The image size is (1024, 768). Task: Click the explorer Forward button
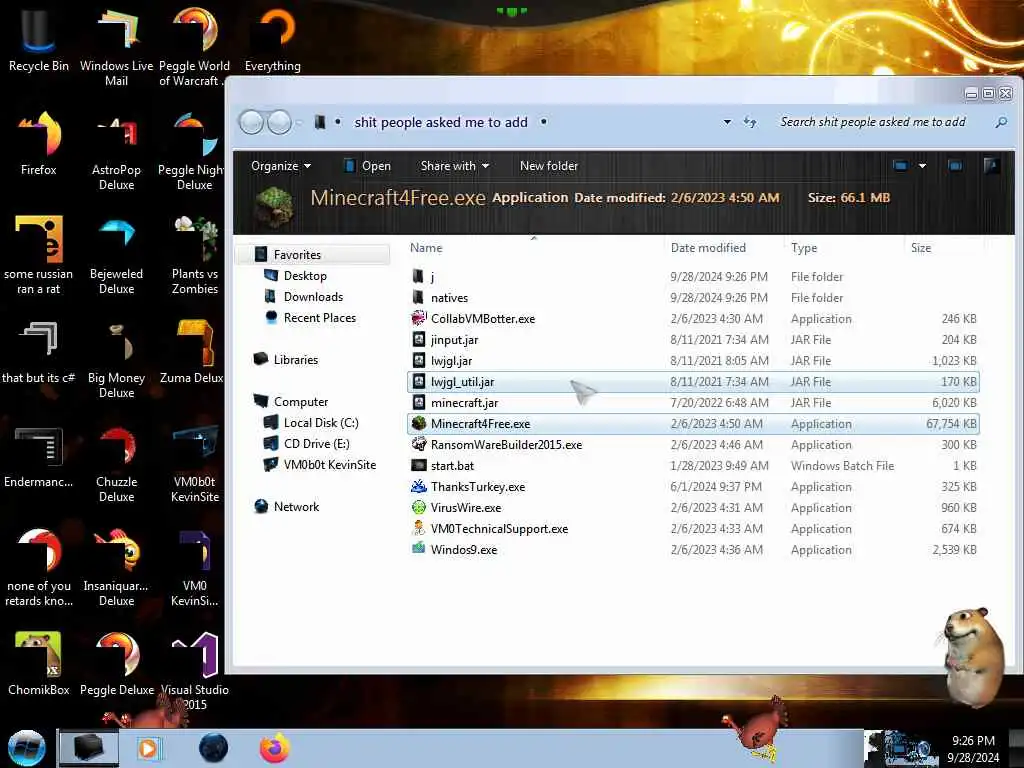pos(280,122)
